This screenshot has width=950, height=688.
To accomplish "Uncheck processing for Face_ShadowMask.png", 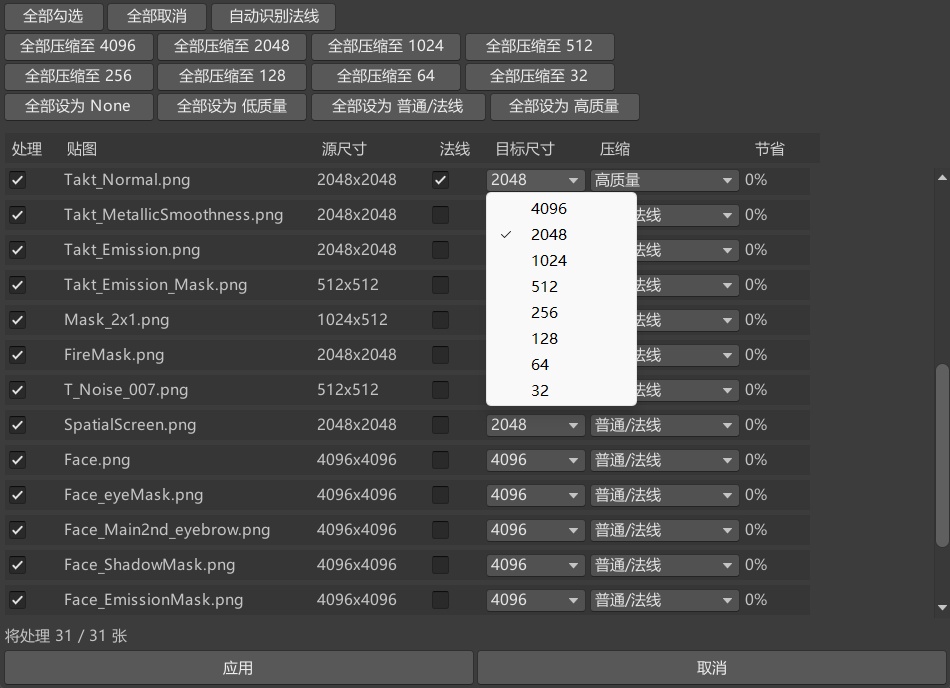I will (18, 565).
